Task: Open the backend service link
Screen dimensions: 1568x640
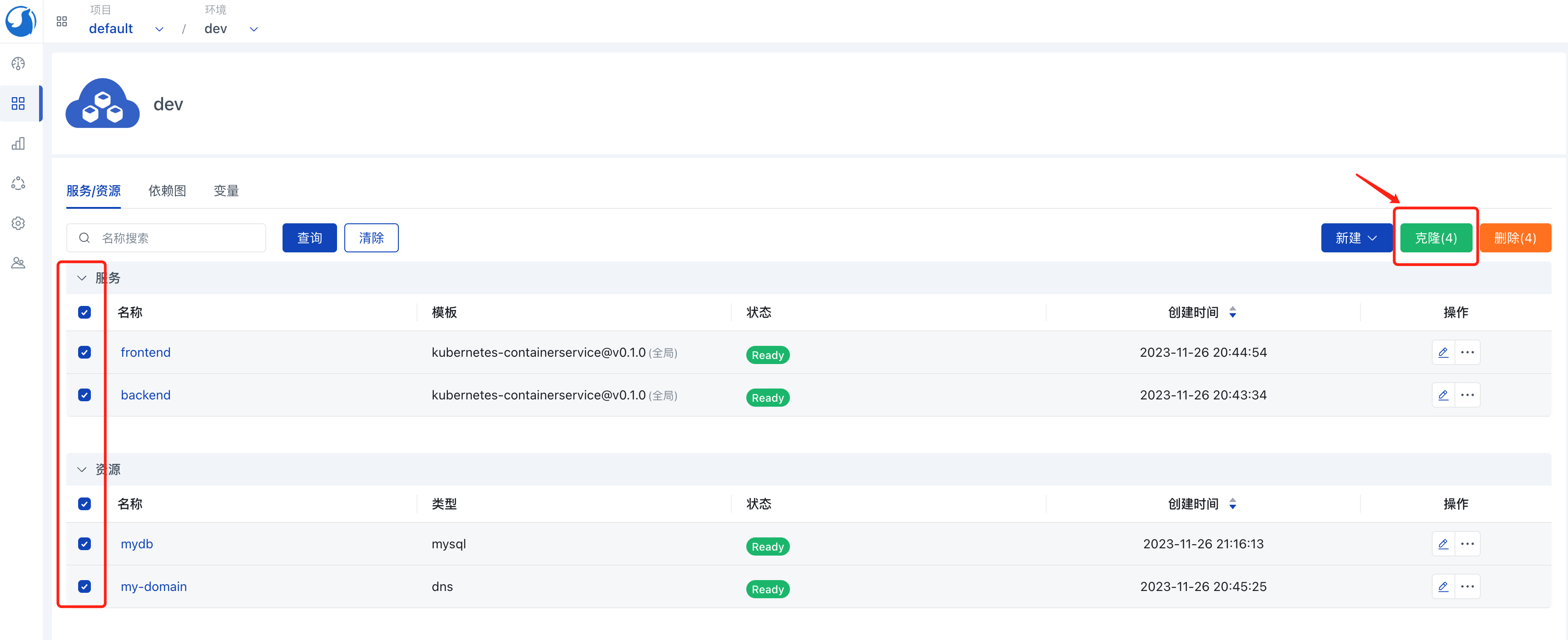Action: click(145, 395)
